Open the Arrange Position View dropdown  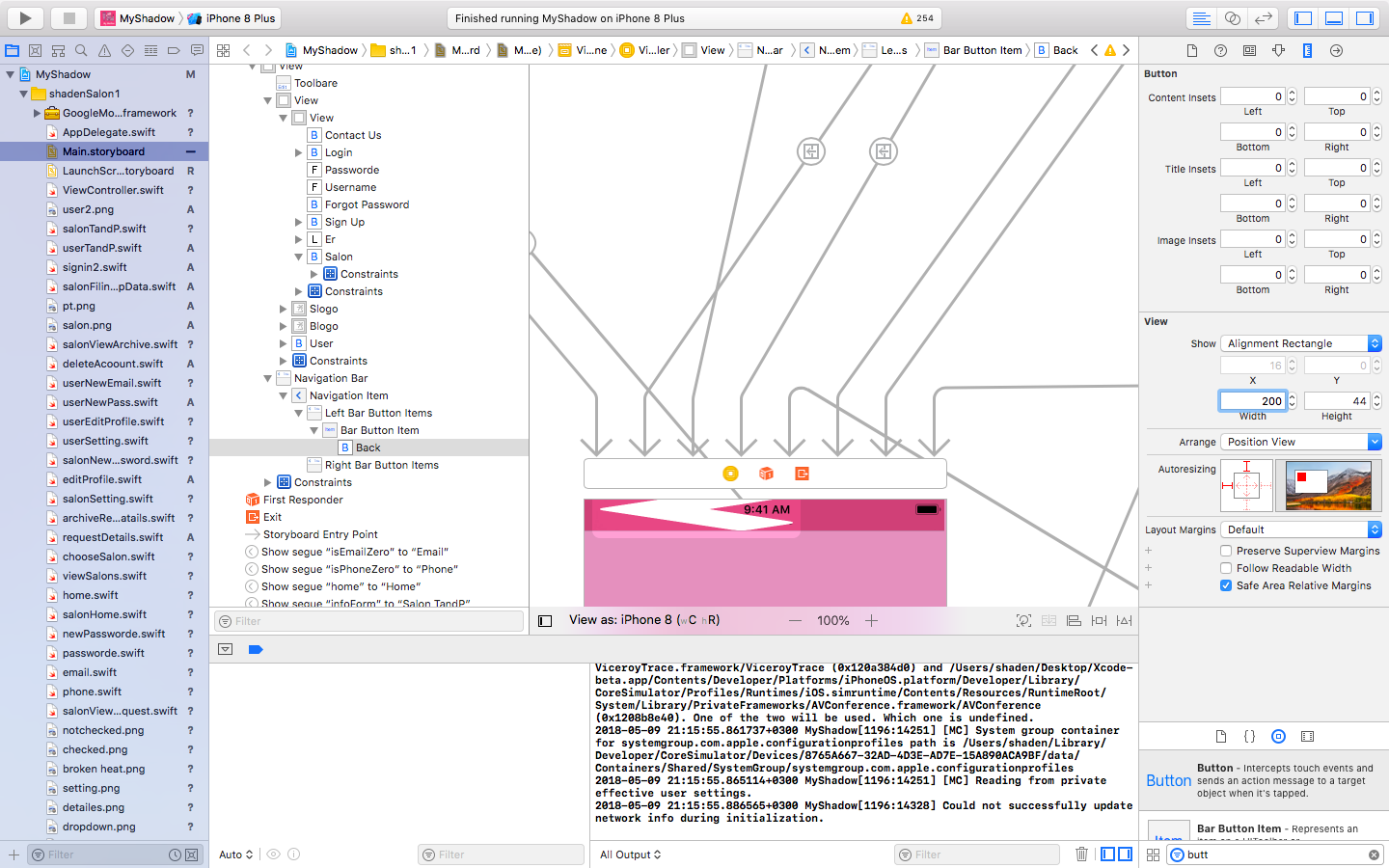[x=1301, y=442]
